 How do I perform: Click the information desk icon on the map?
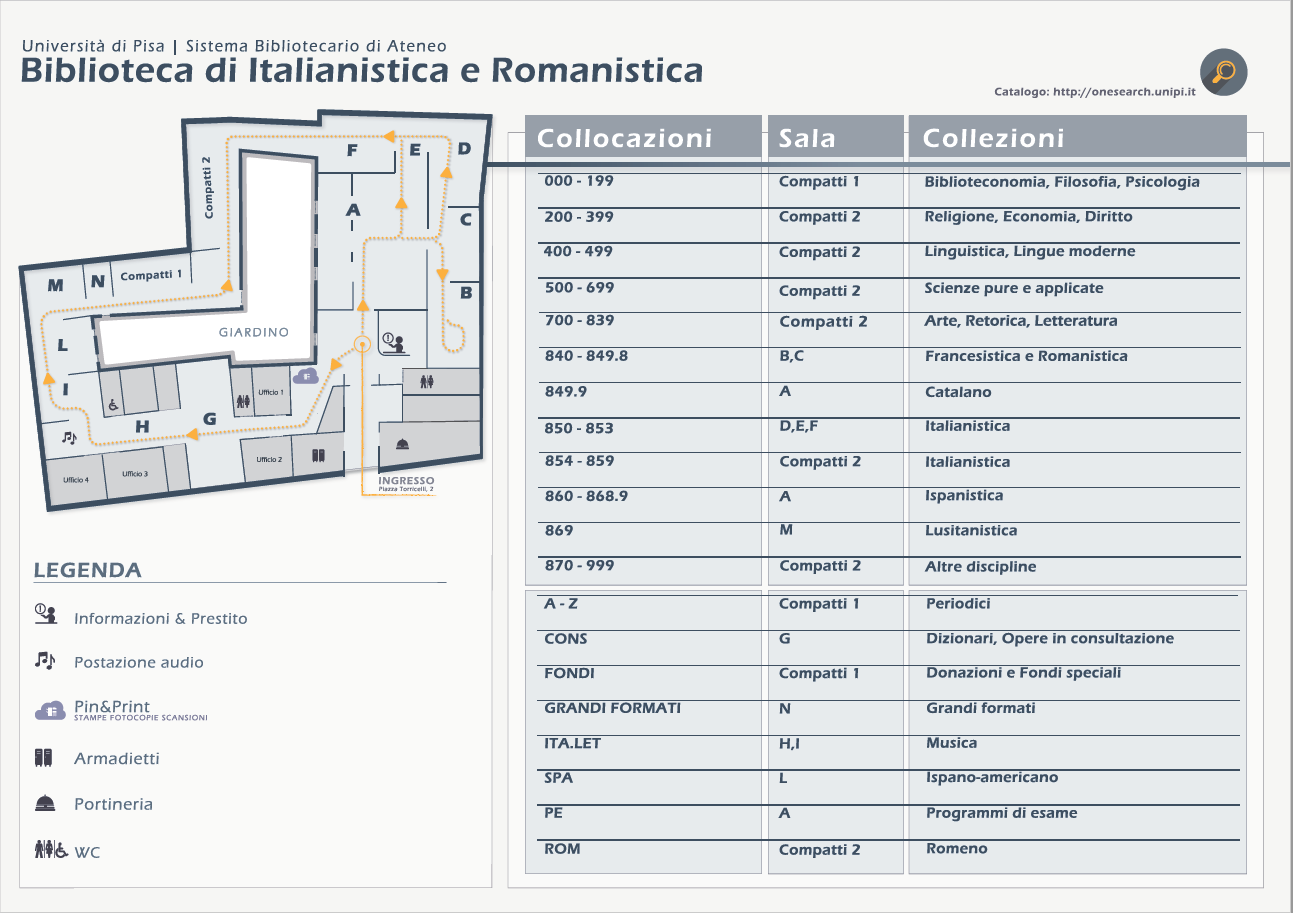[393, 343]
